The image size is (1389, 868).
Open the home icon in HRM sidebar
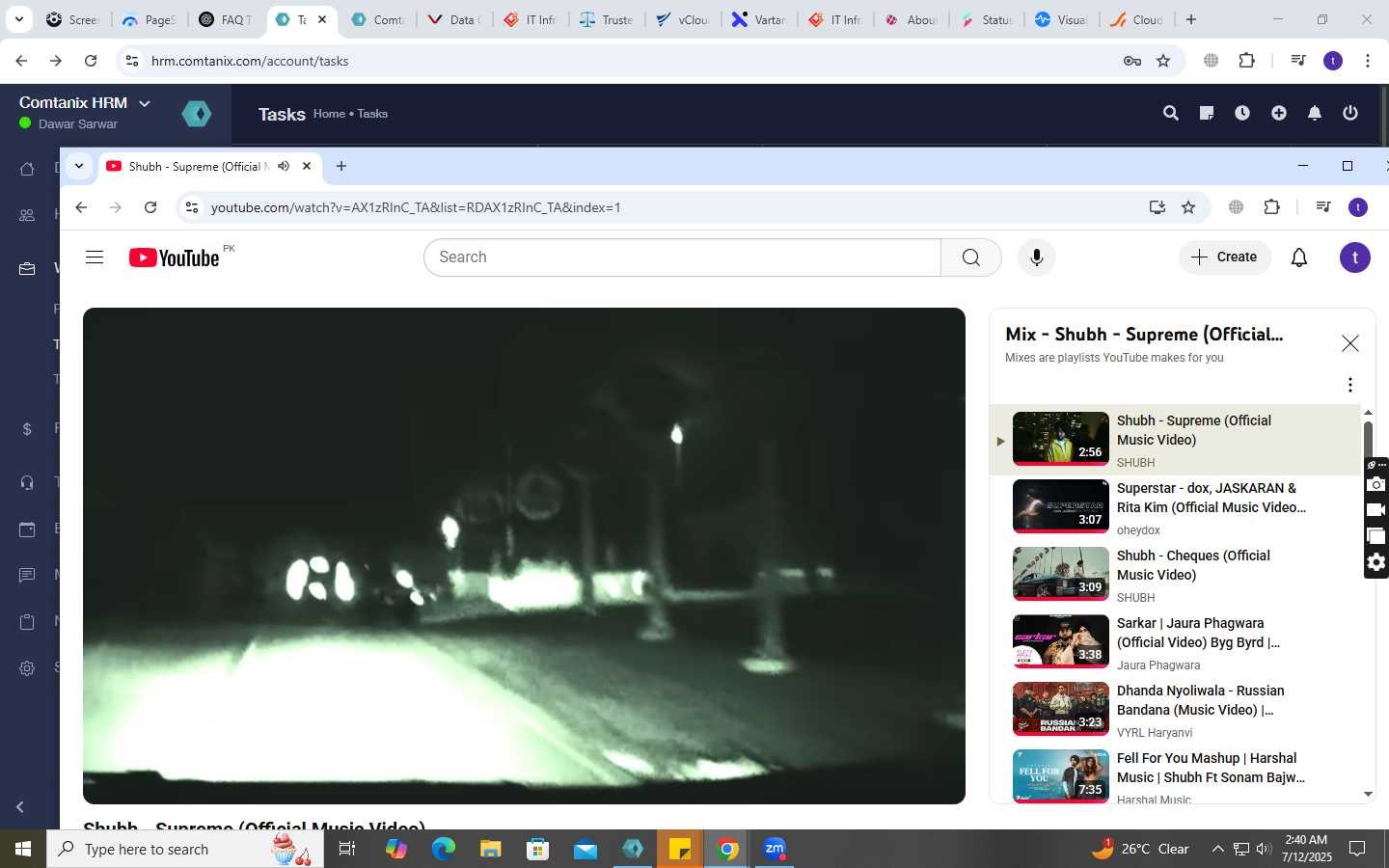pyautogui.click(x=27, y=169)
